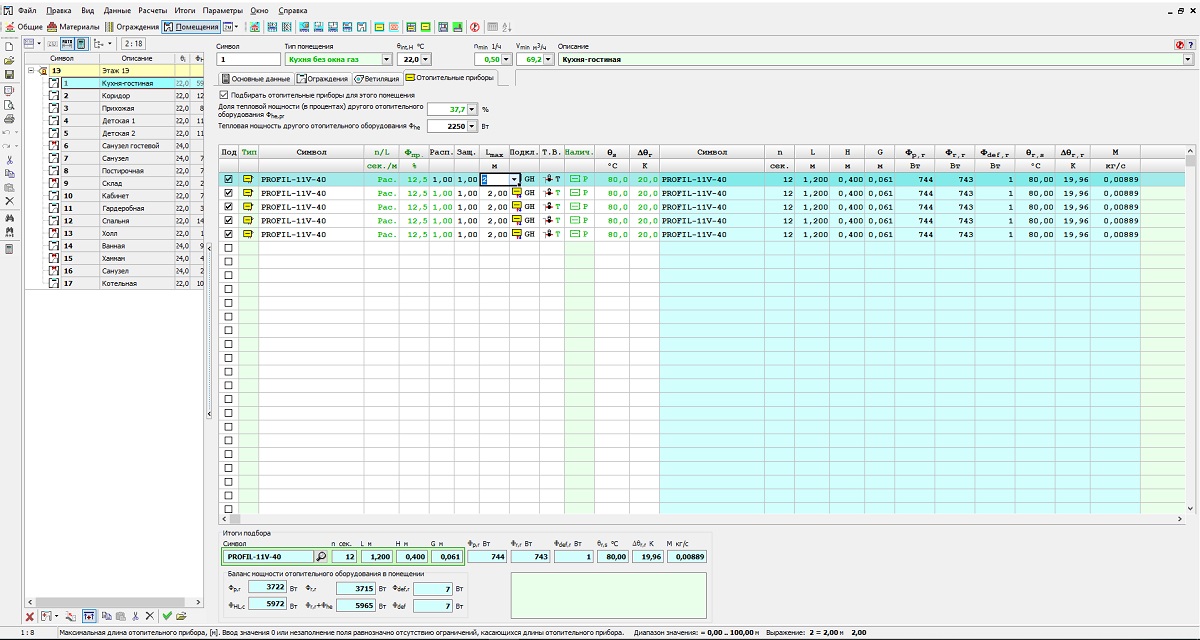Check the first empty row checkbox below radiators
Viewport: 1200px width, 640px height.
pos(229,248)
